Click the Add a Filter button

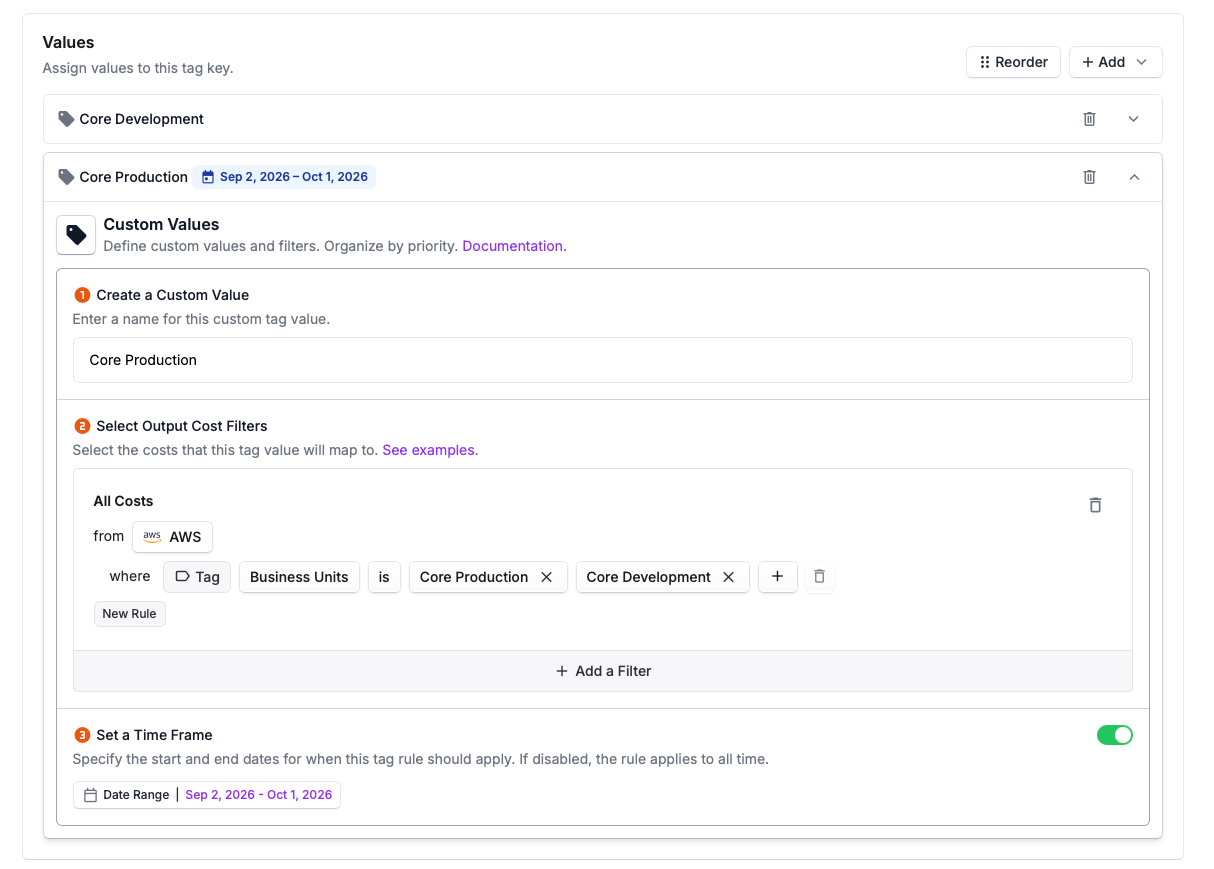602,671
